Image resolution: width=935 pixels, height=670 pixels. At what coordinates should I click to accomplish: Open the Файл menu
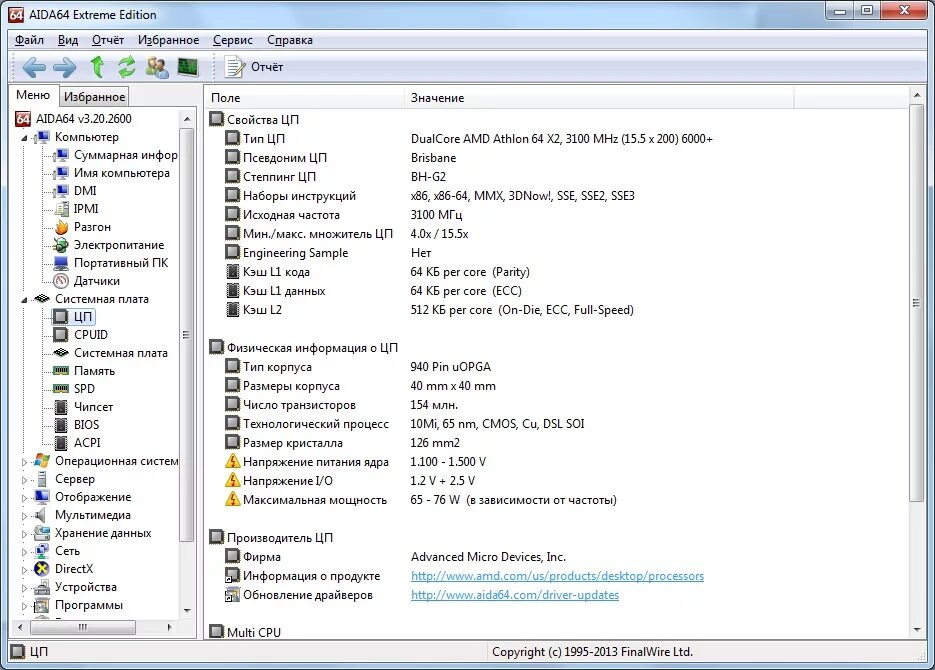pyautogui.click(x=29, y=40)
